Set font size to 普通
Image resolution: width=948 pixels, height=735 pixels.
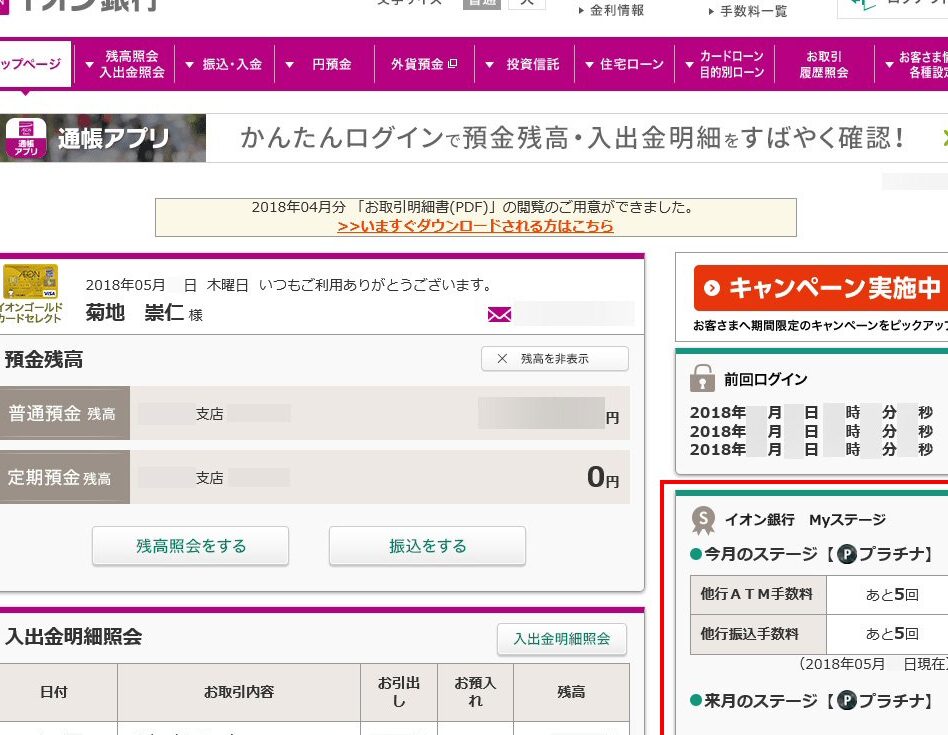point(481,3)
